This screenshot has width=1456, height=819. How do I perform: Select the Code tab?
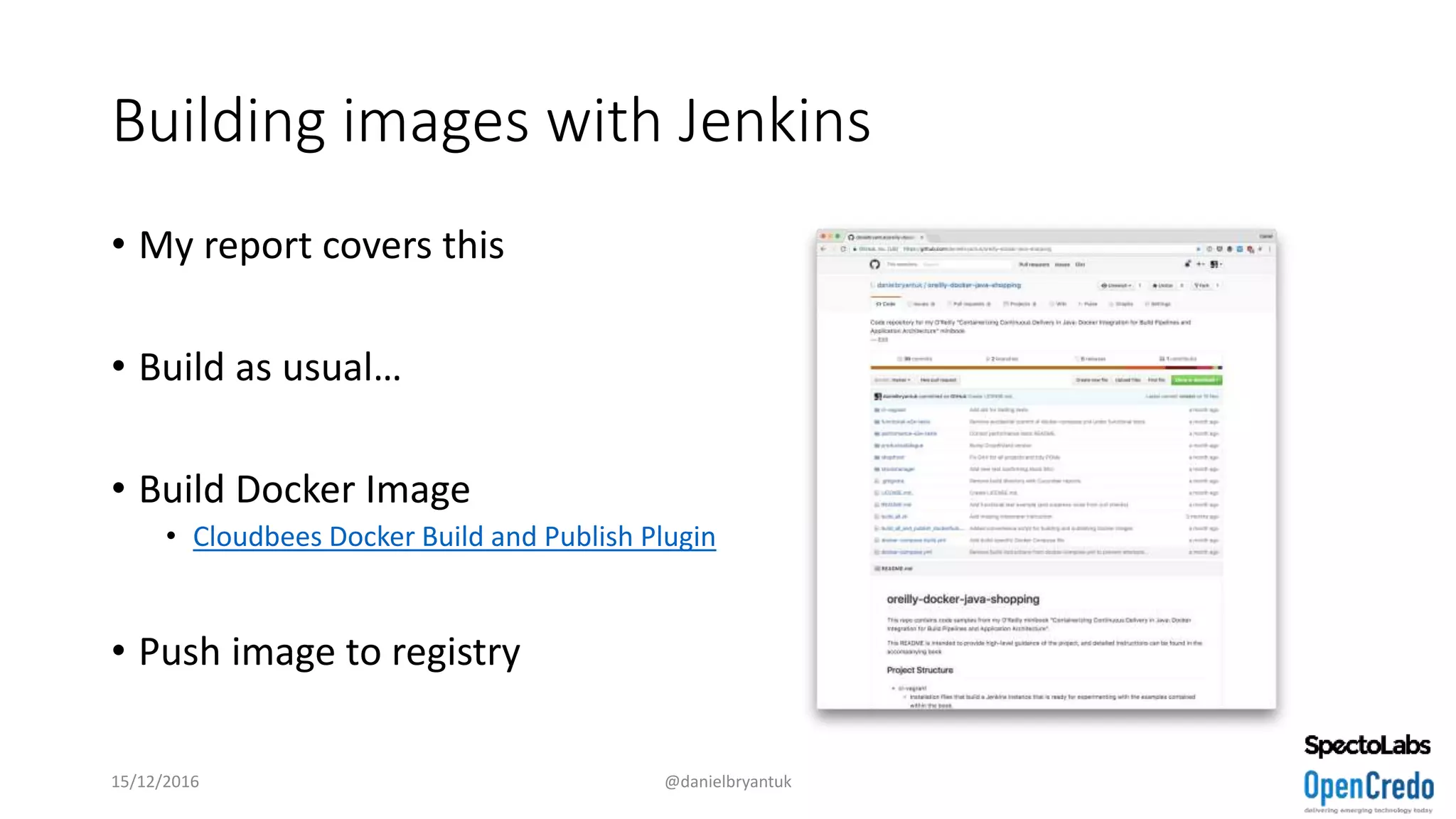pyautogui.click(x=886, y=304)
